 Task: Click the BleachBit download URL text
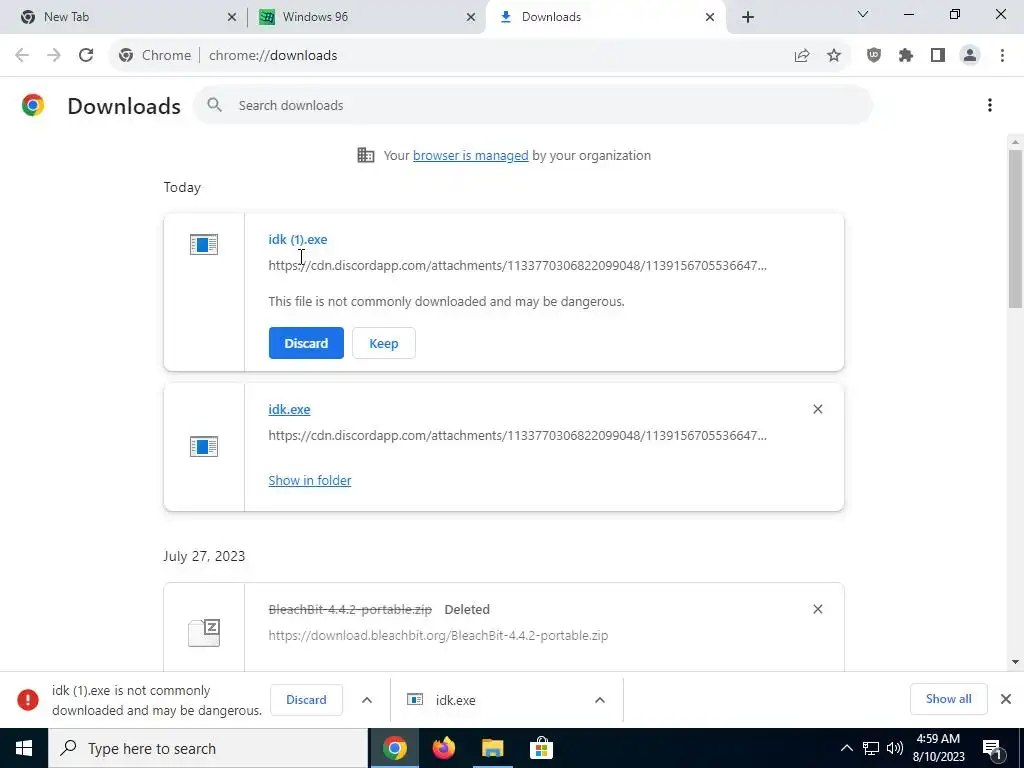pyautogui.click(x=438, y=635)
